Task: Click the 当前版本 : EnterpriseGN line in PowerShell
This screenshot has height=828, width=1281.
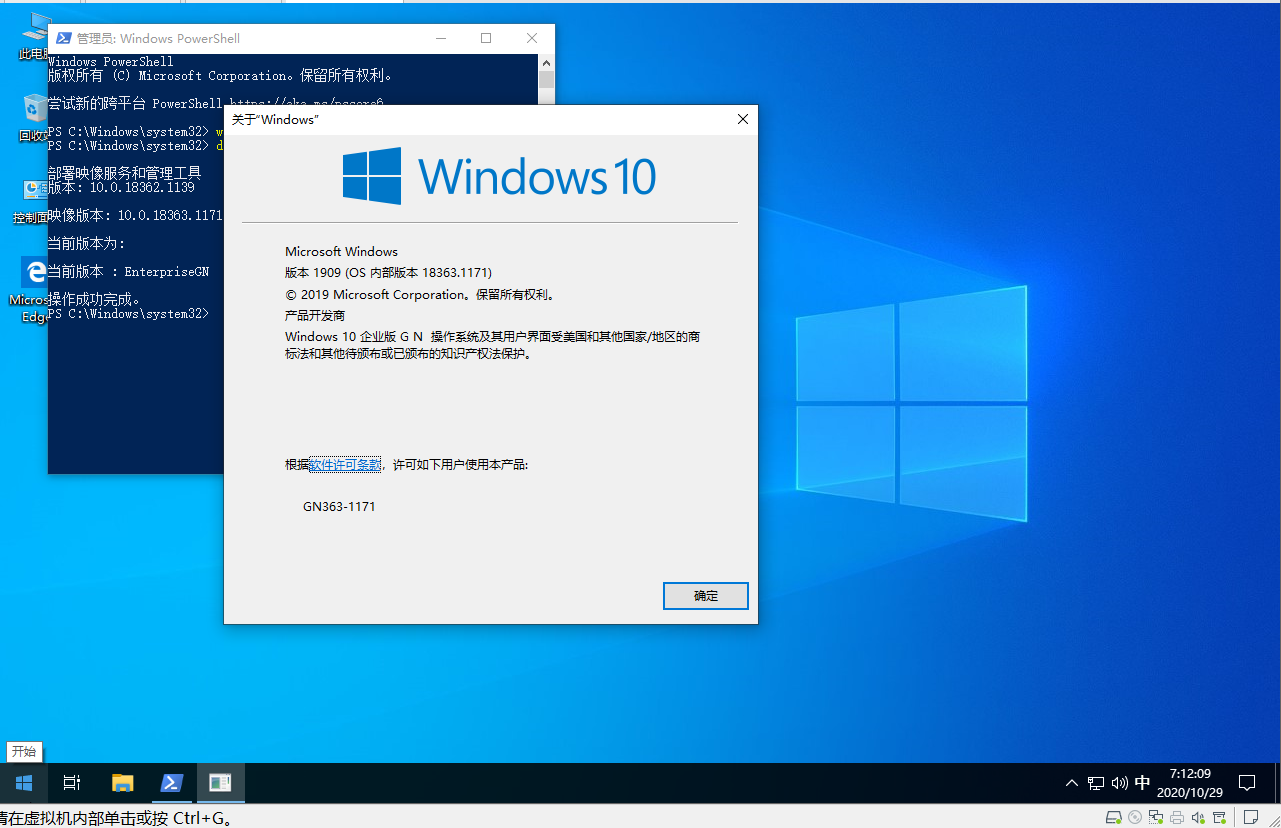Action: point(129,271)
